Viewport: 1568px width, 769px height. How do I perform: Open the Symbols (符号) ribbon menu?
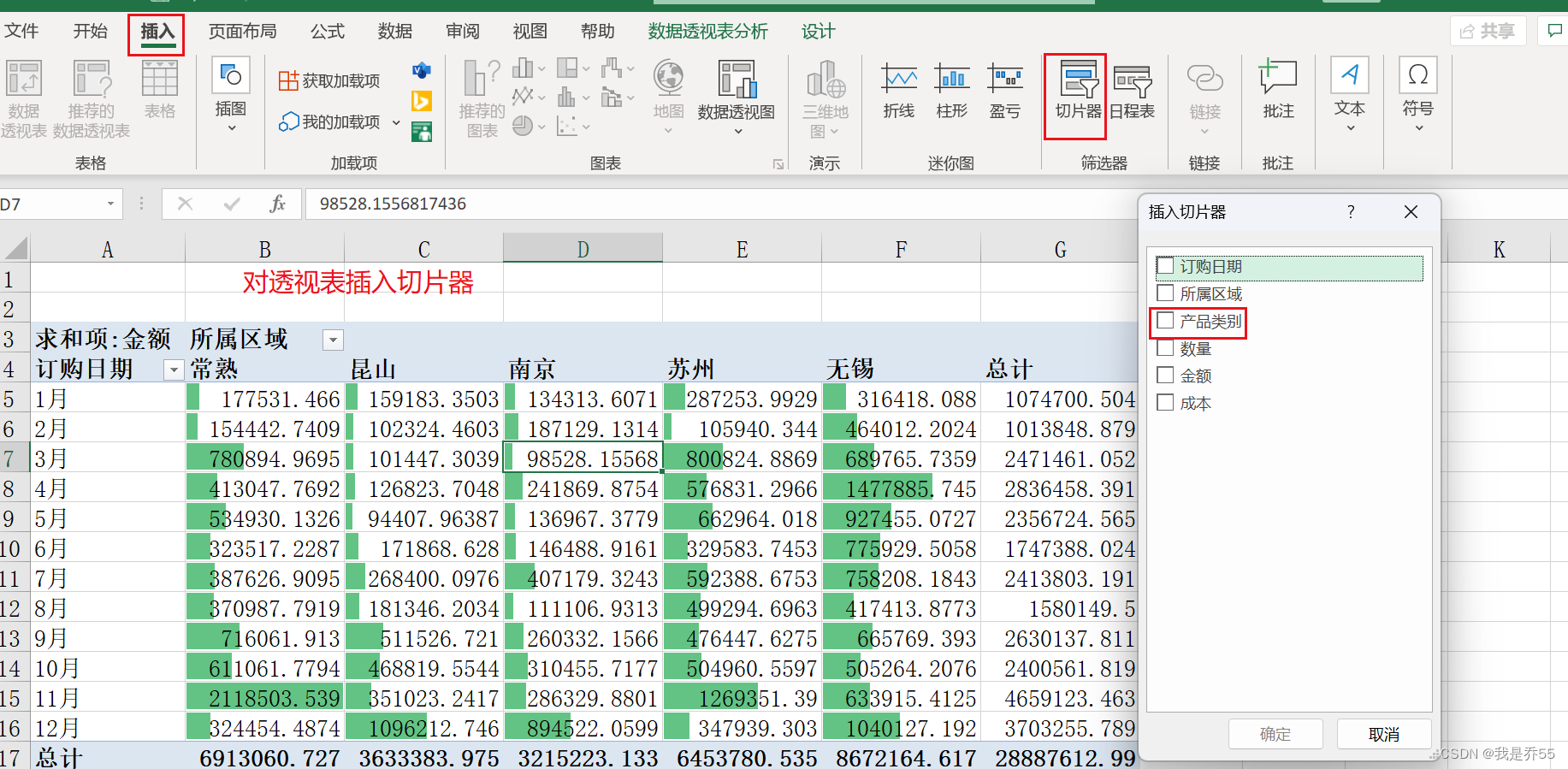click(1418, 94)
